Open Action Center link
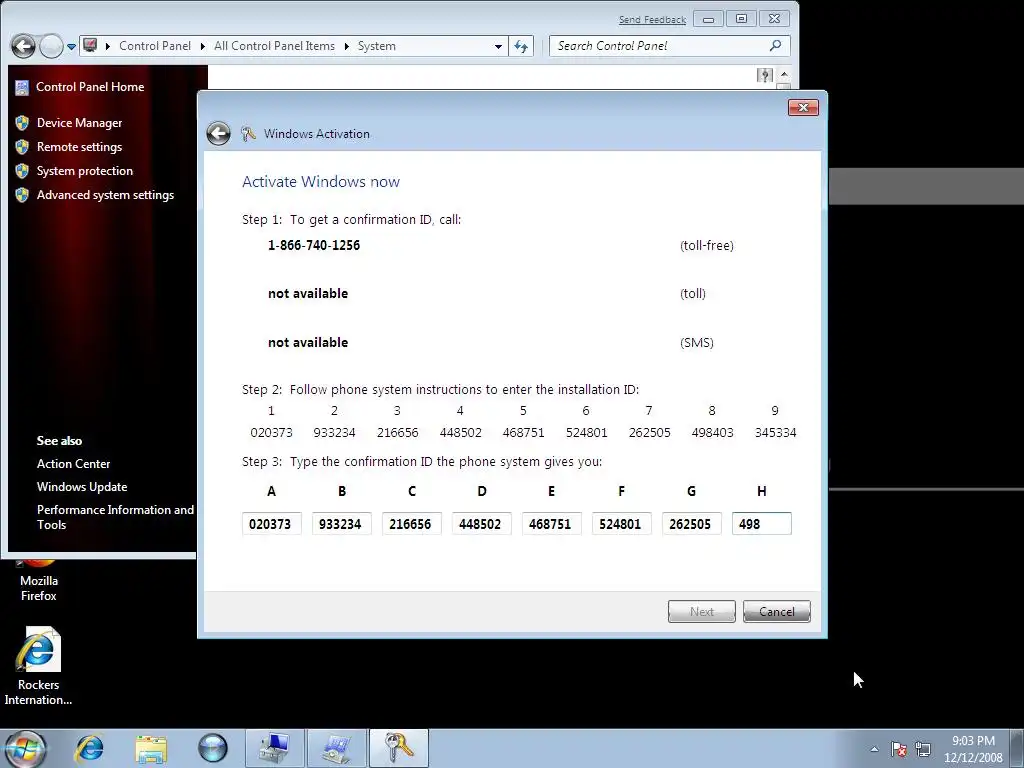The height and width of the screenshot is (768, 1024). [x=74, y=464]
